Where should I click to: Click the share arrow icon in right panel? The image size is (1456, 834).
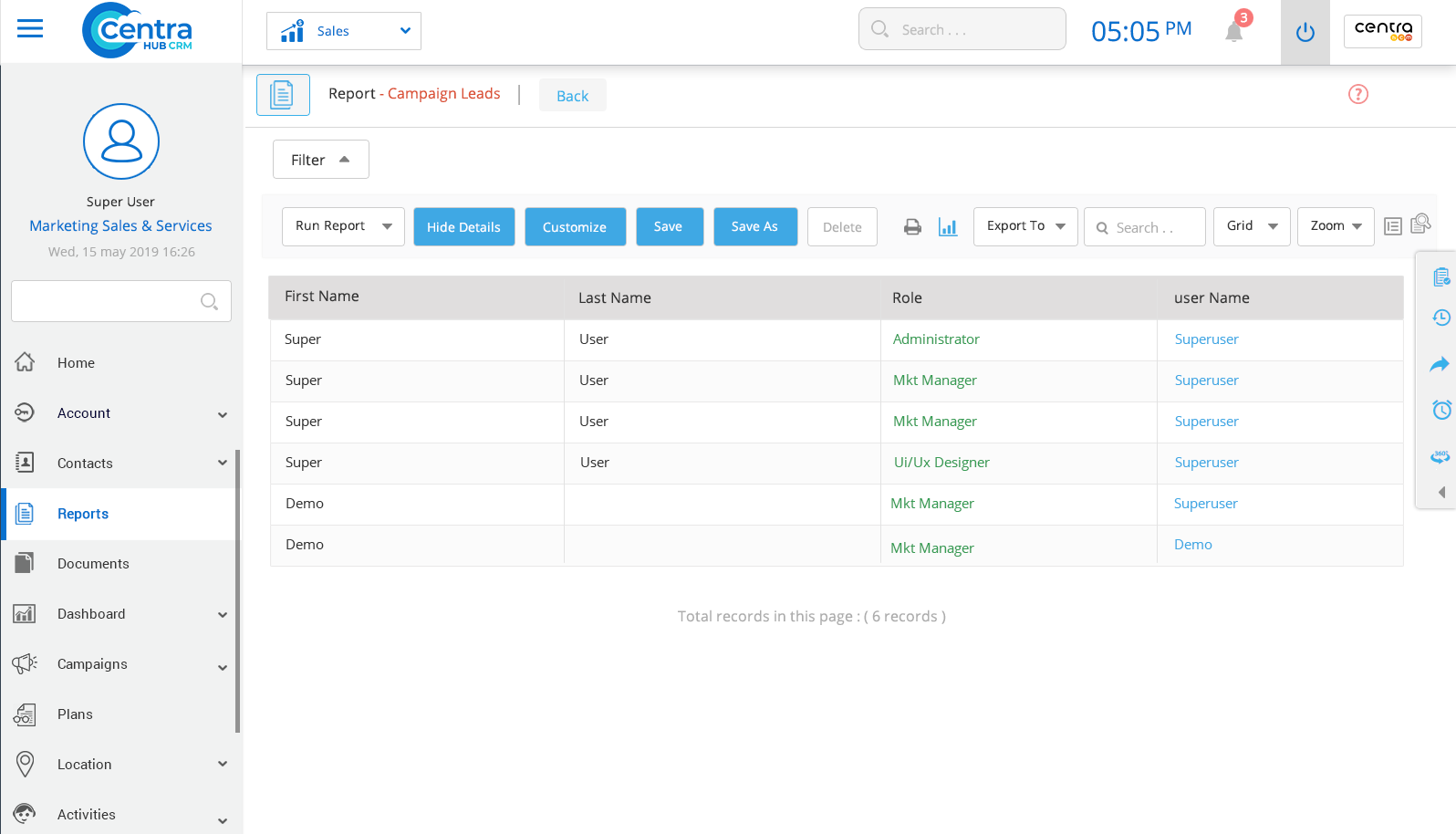[1440, 364]
